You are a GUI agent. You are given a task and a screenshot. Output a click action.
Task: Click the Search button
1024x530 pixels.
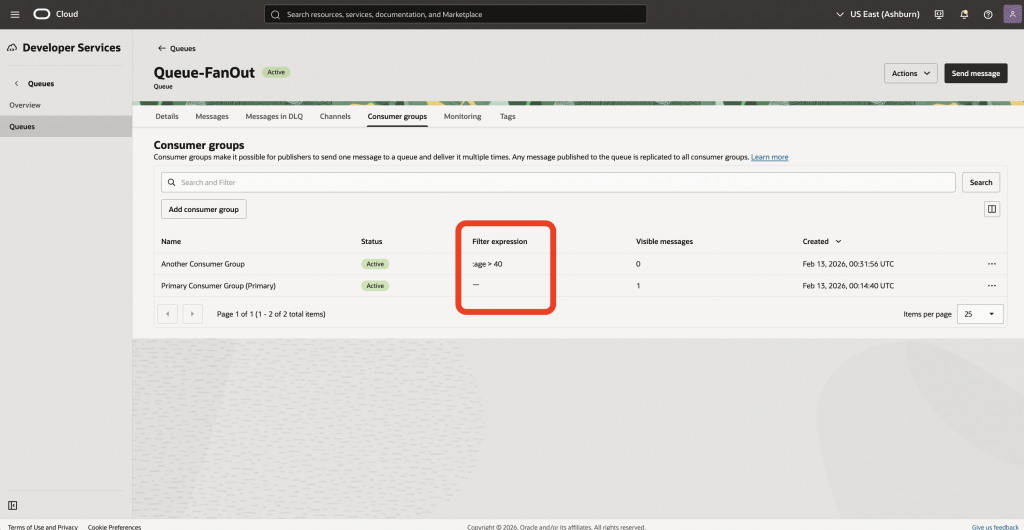coord(981,182)
